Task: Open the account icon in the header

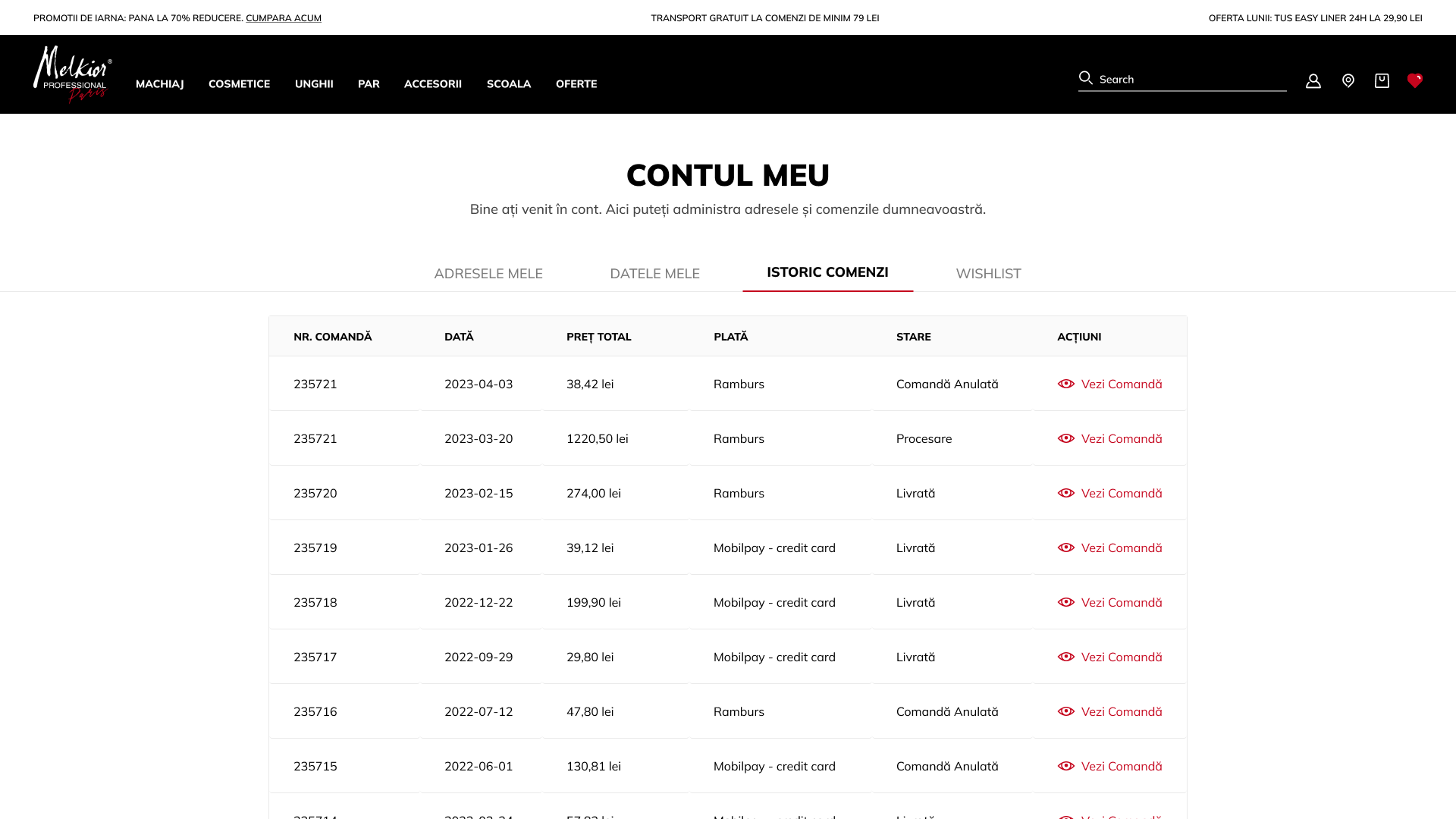Action: click(1313, 80)
